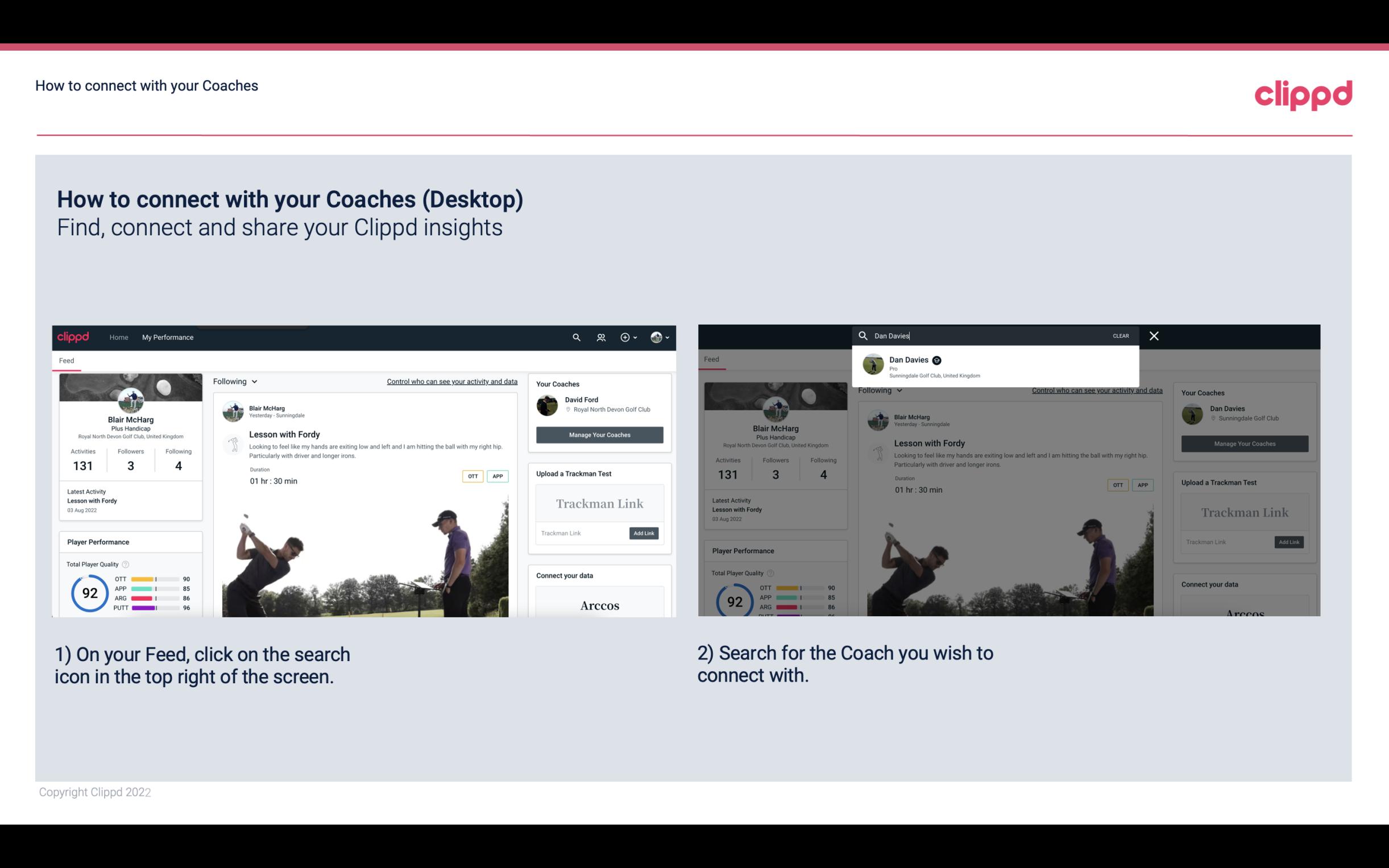Click the close X icon on search overlay
The image size is (1389, 868).
pos(1154,336)
